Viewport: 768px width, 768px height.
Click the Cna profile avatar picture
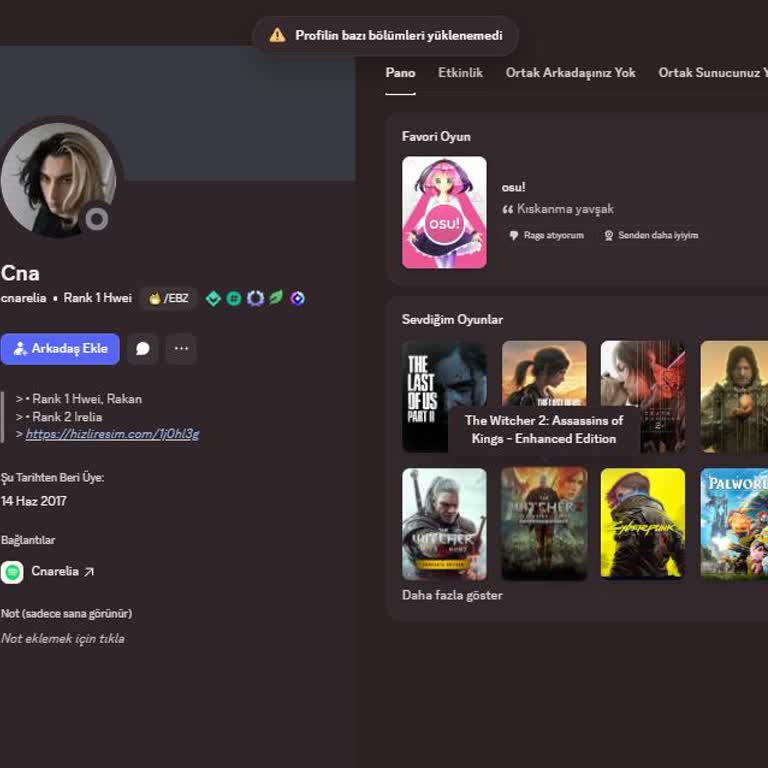tap(58, 180)
